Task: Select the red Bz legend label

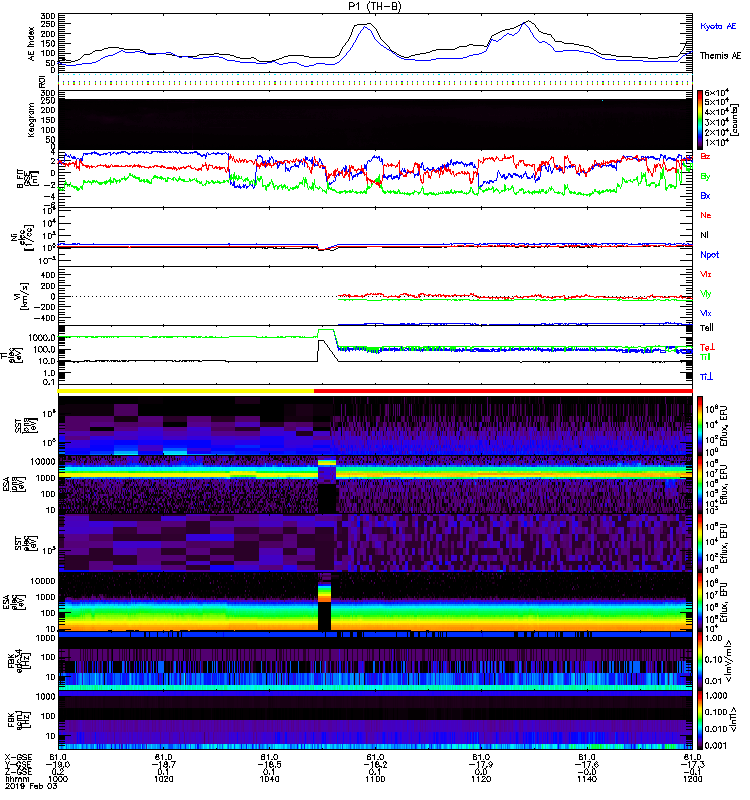Action: 705,156
